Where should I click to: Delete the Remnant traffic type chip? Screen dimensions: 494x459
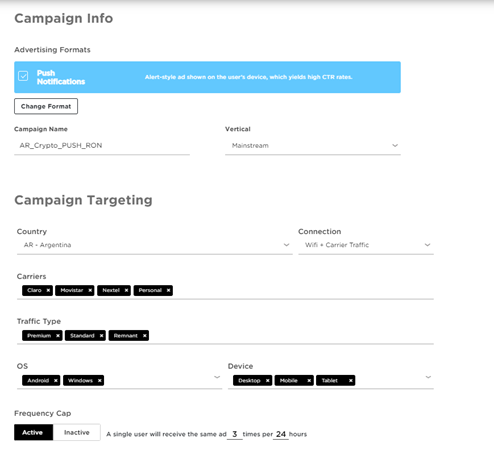click(145, 336)
